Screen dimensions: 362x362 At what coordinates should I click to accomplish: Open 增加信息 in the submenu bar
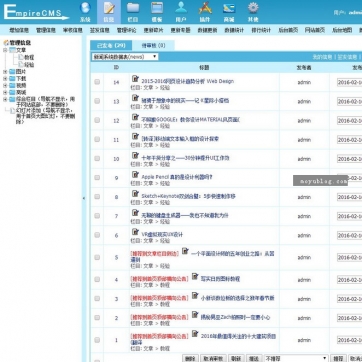point(19,30)
